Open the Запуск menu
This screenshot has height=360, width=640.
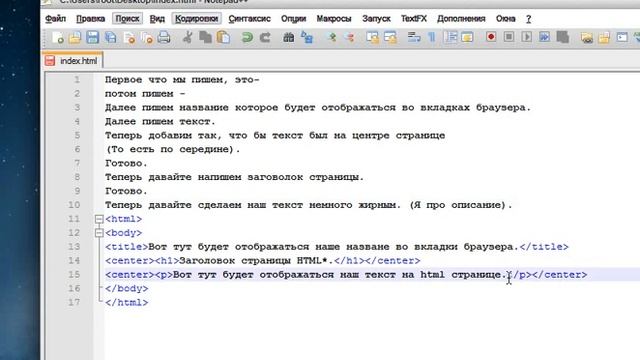coord(376,19)
